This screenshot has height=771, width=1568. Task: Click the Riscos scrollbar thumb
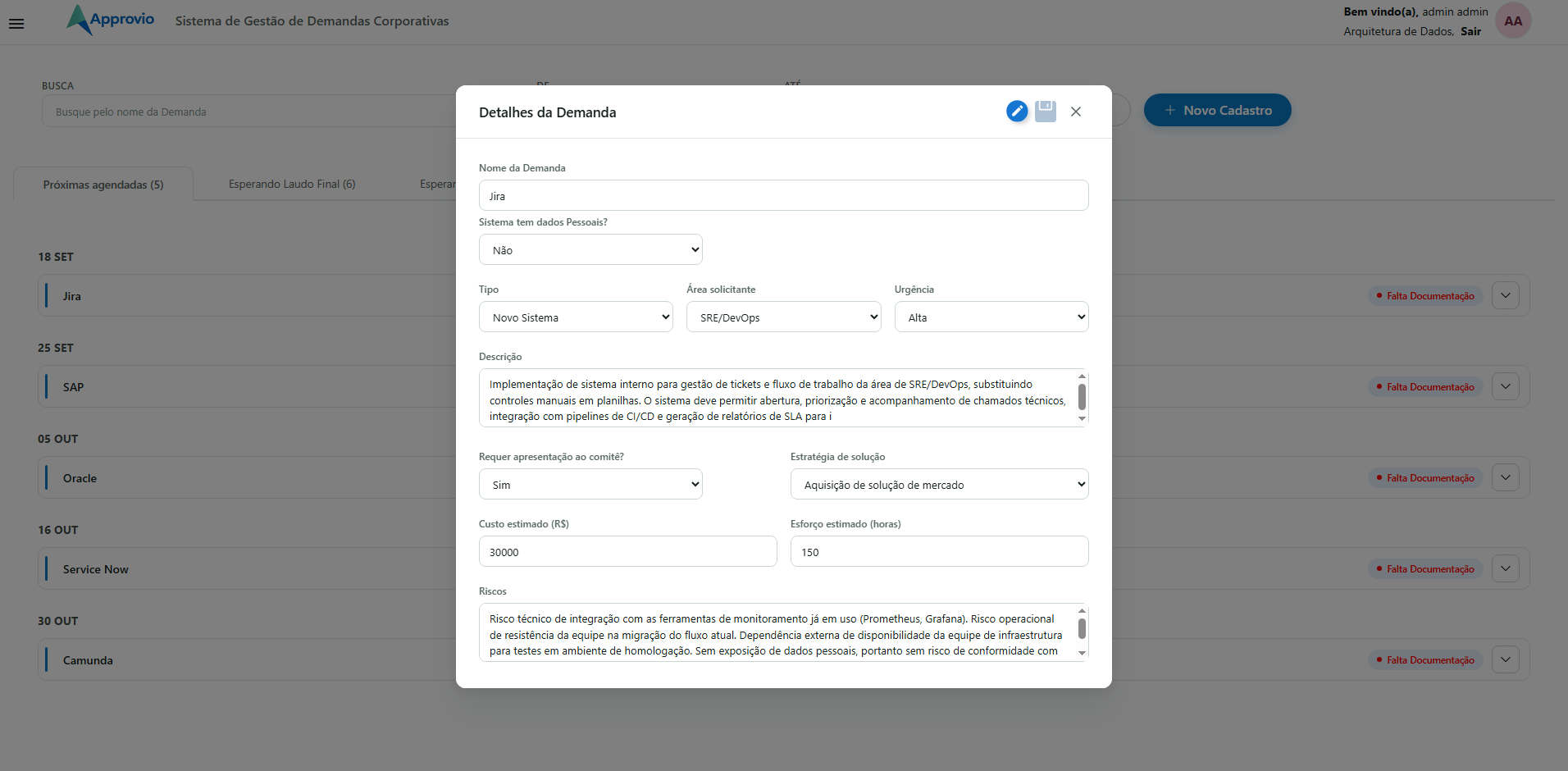1082,628
